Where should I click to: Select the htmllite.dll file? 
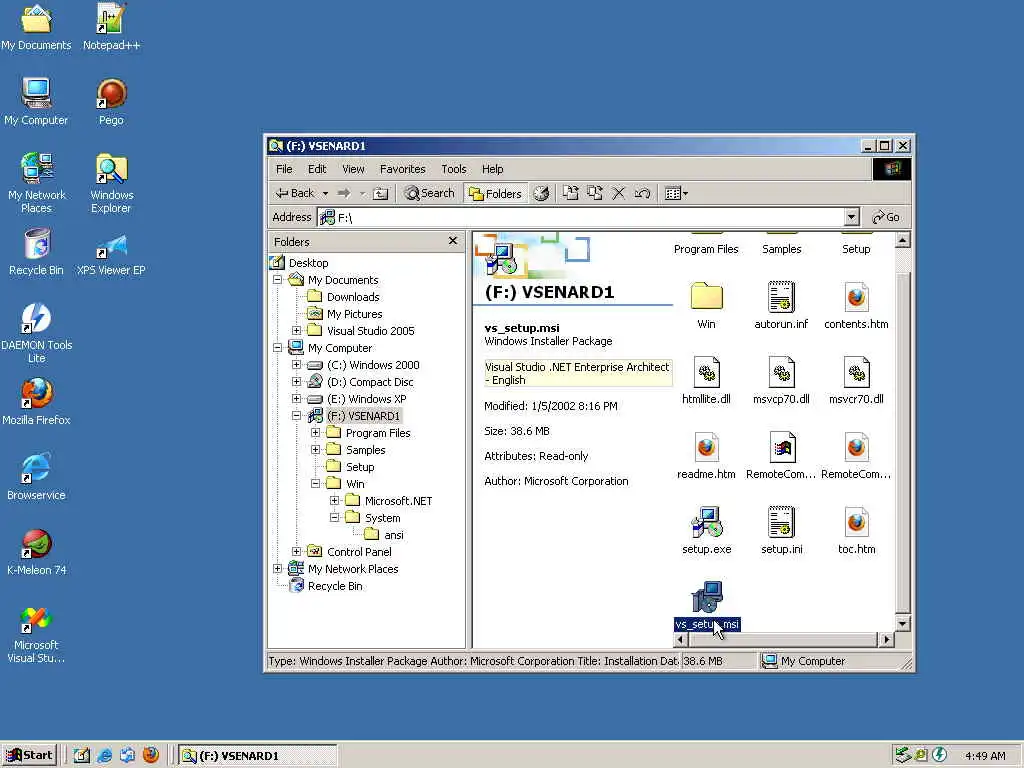coord(707,380)
